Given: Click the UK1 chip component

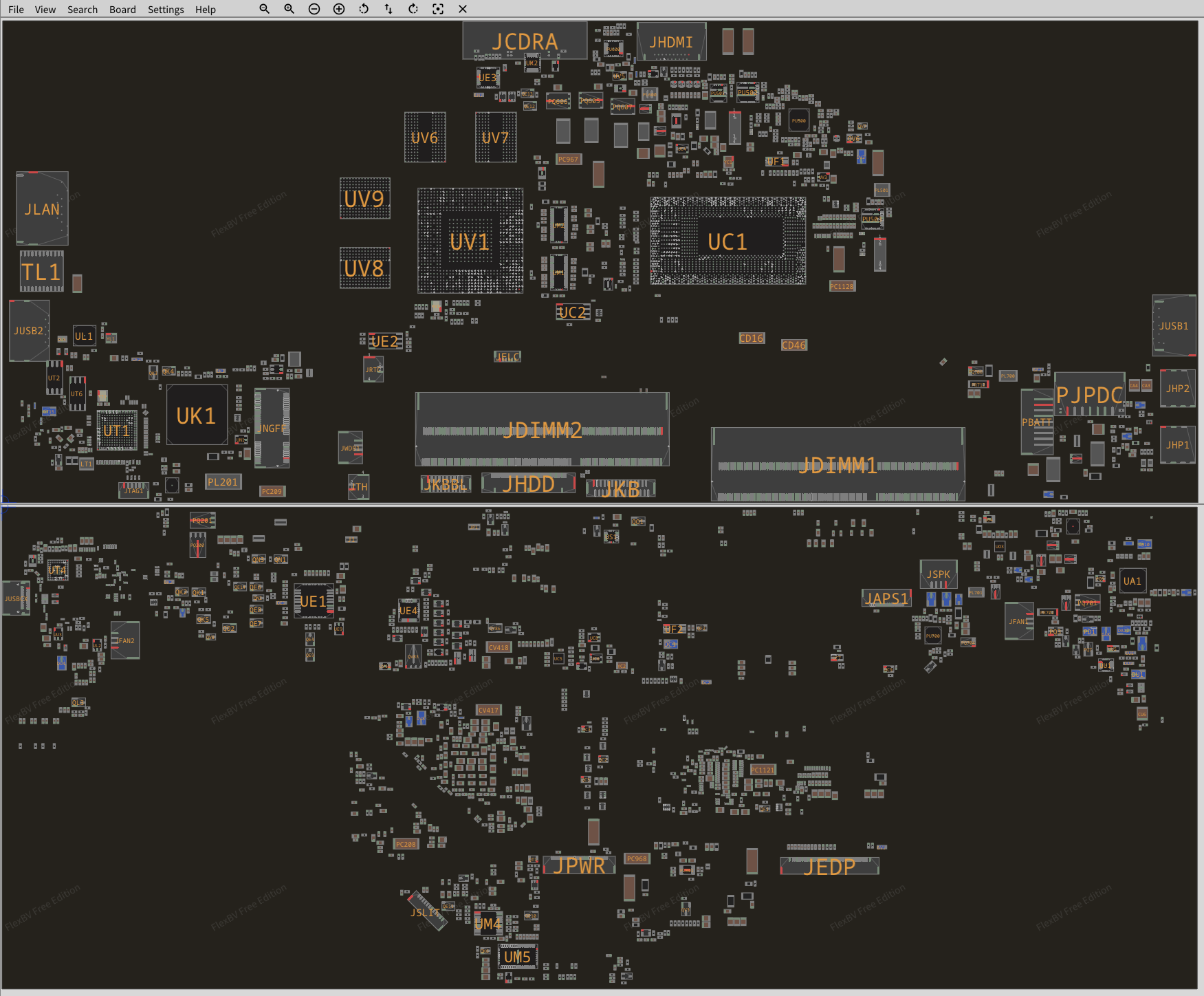Looking at the screenshot, I should tap(197, 415).
